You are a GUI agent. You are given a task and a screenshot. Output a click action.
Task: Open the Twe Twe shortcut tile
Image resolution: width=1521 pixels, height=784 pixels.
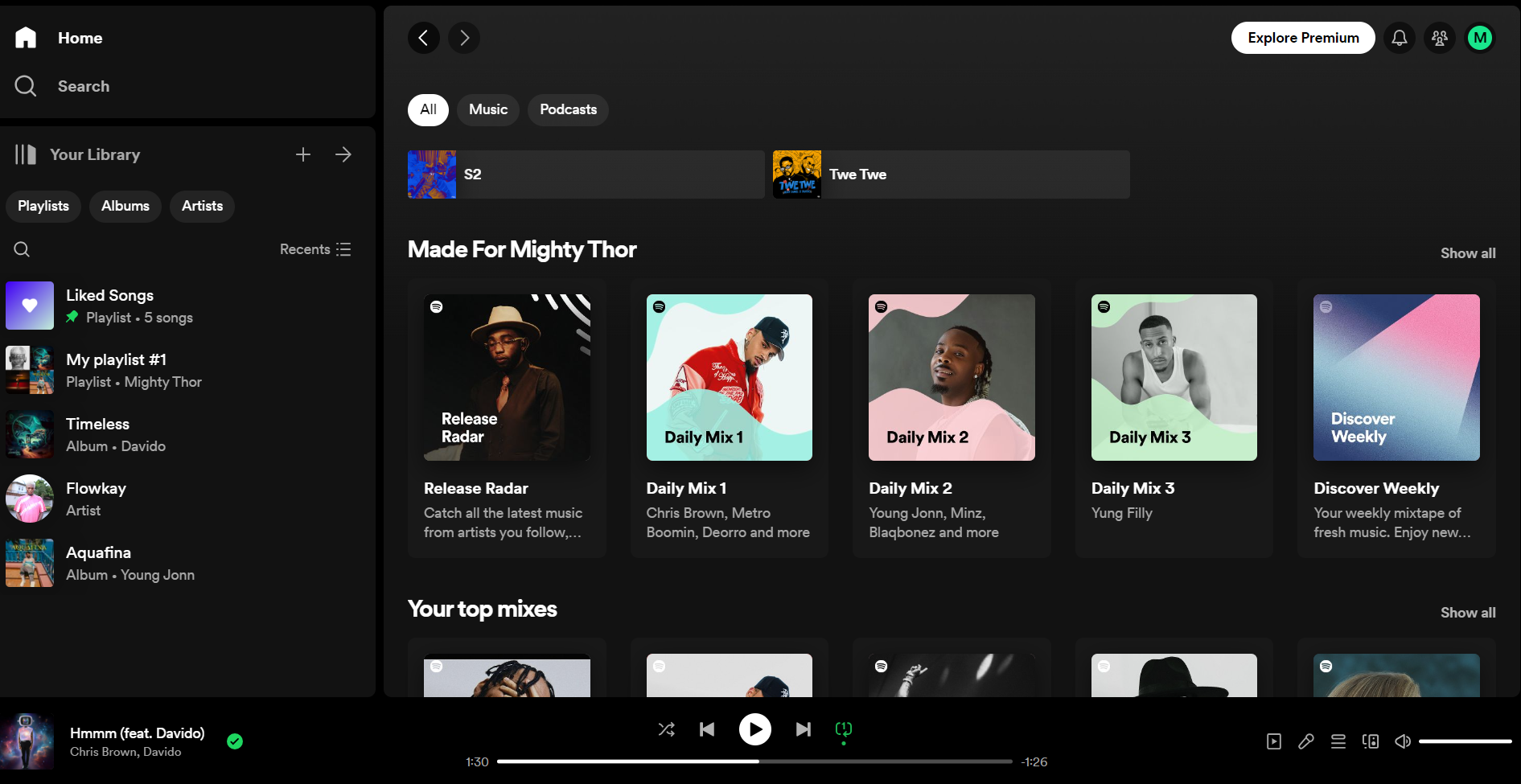click(952, 174)
